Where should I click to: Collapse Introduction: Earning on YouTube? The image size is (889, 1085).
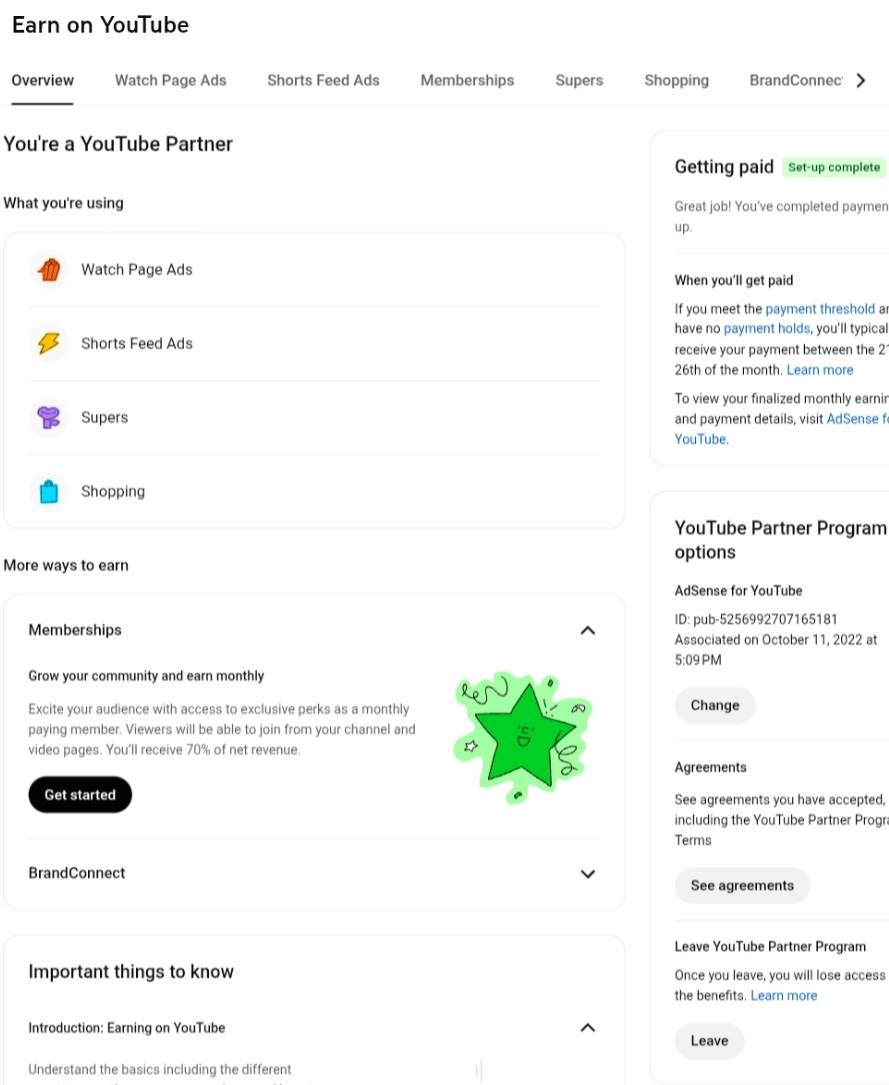pos(588,1027)
